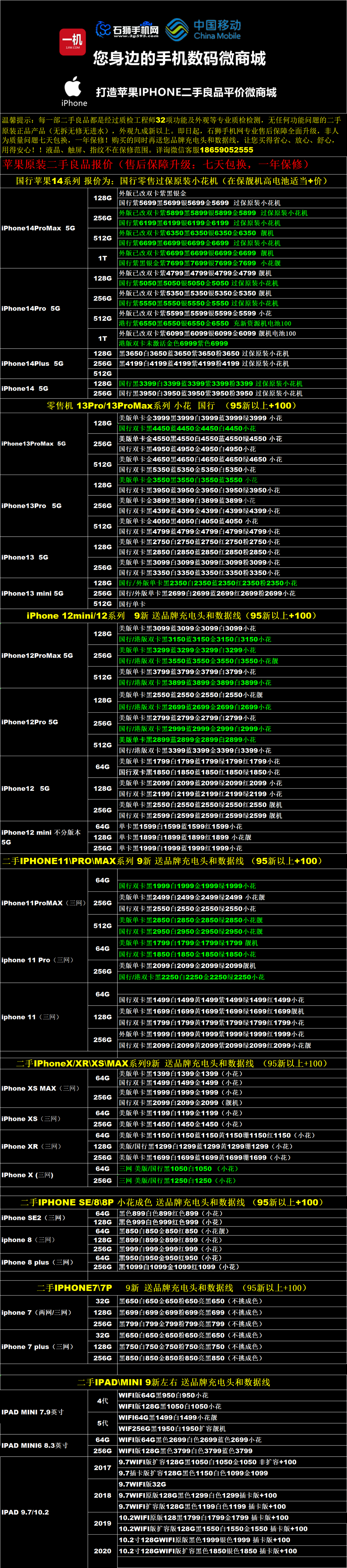
Task: Click the iphone 8 (三网) model cell
Action: 44,1240
